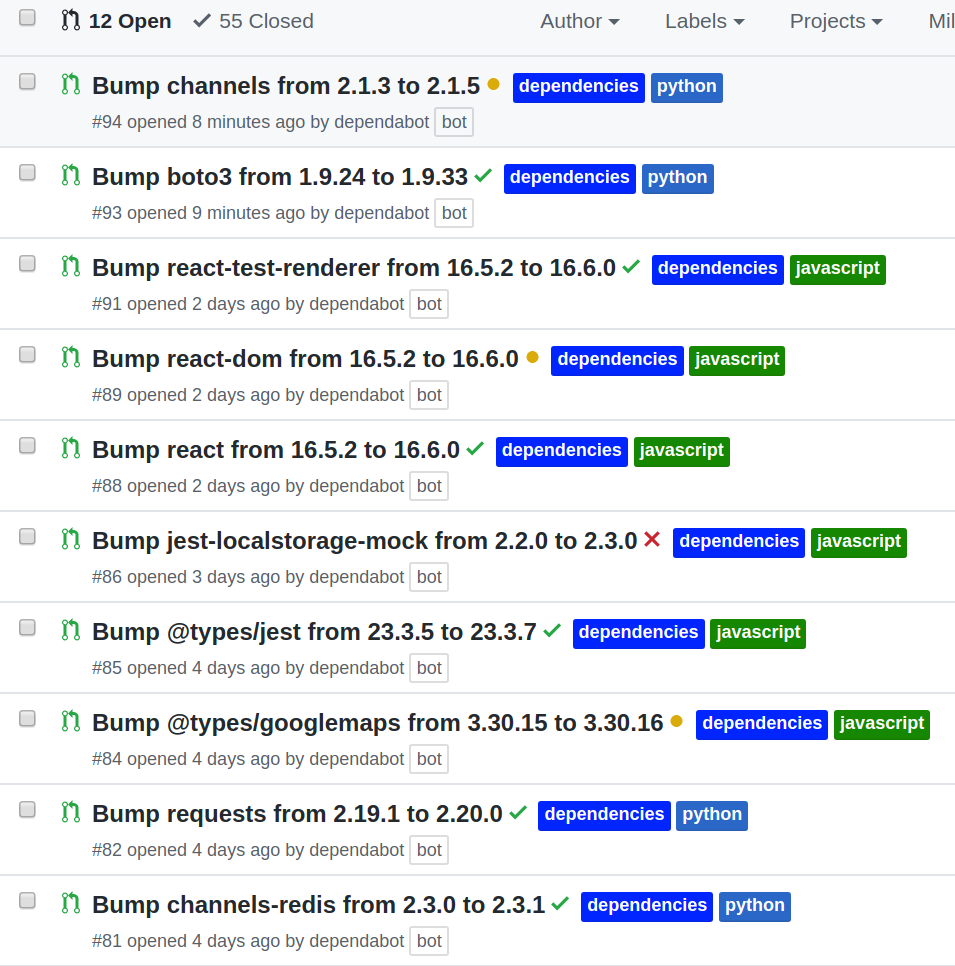Viewport: 955px width, 966px height.
Task: Tick the select-all checkbox in list header
Action: click(27, 18)
